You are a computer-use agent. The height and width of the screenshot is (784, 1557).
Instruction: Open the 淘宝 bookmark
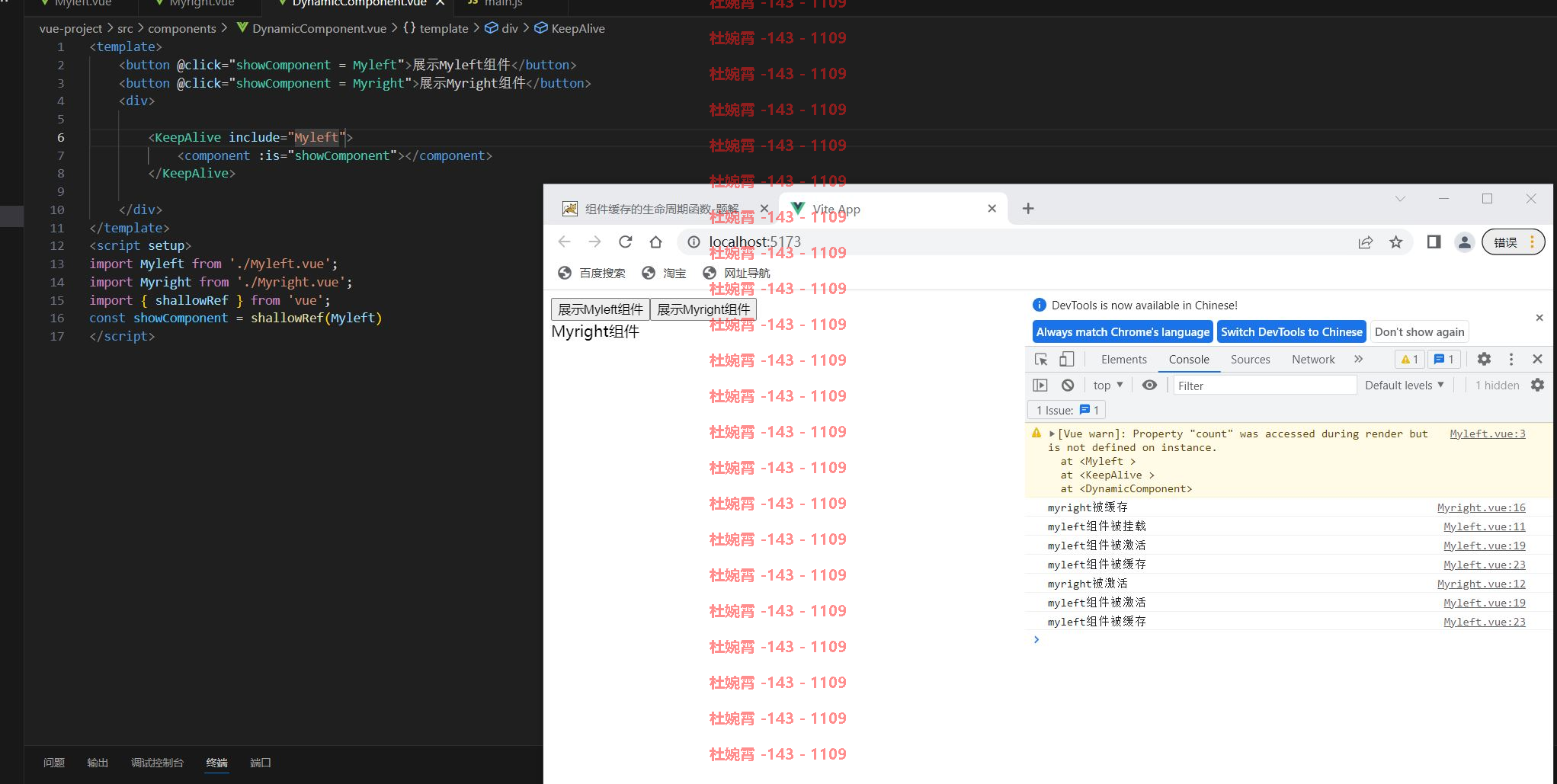tap(664, 273)
